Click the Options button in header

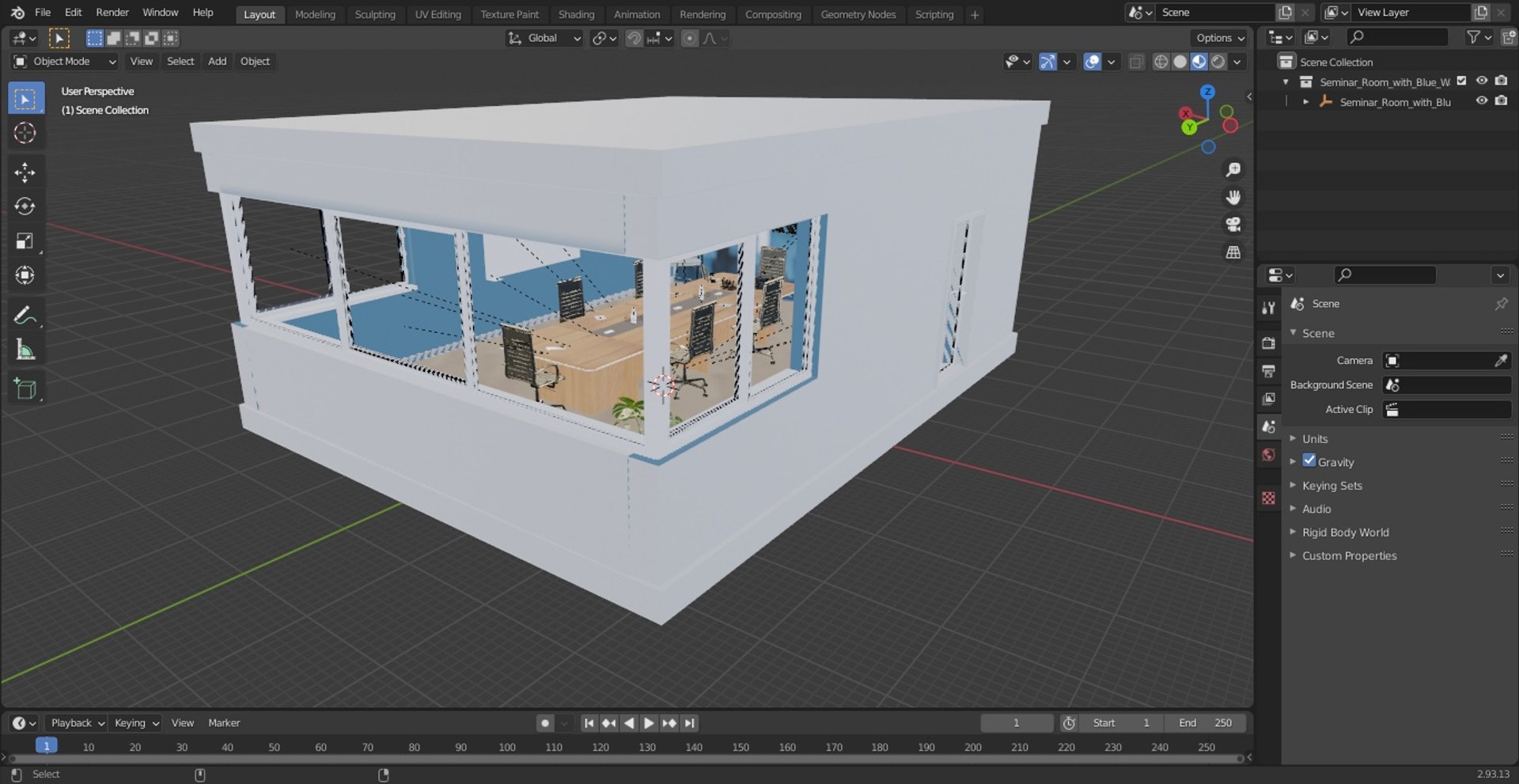[x=1218, y=38]
